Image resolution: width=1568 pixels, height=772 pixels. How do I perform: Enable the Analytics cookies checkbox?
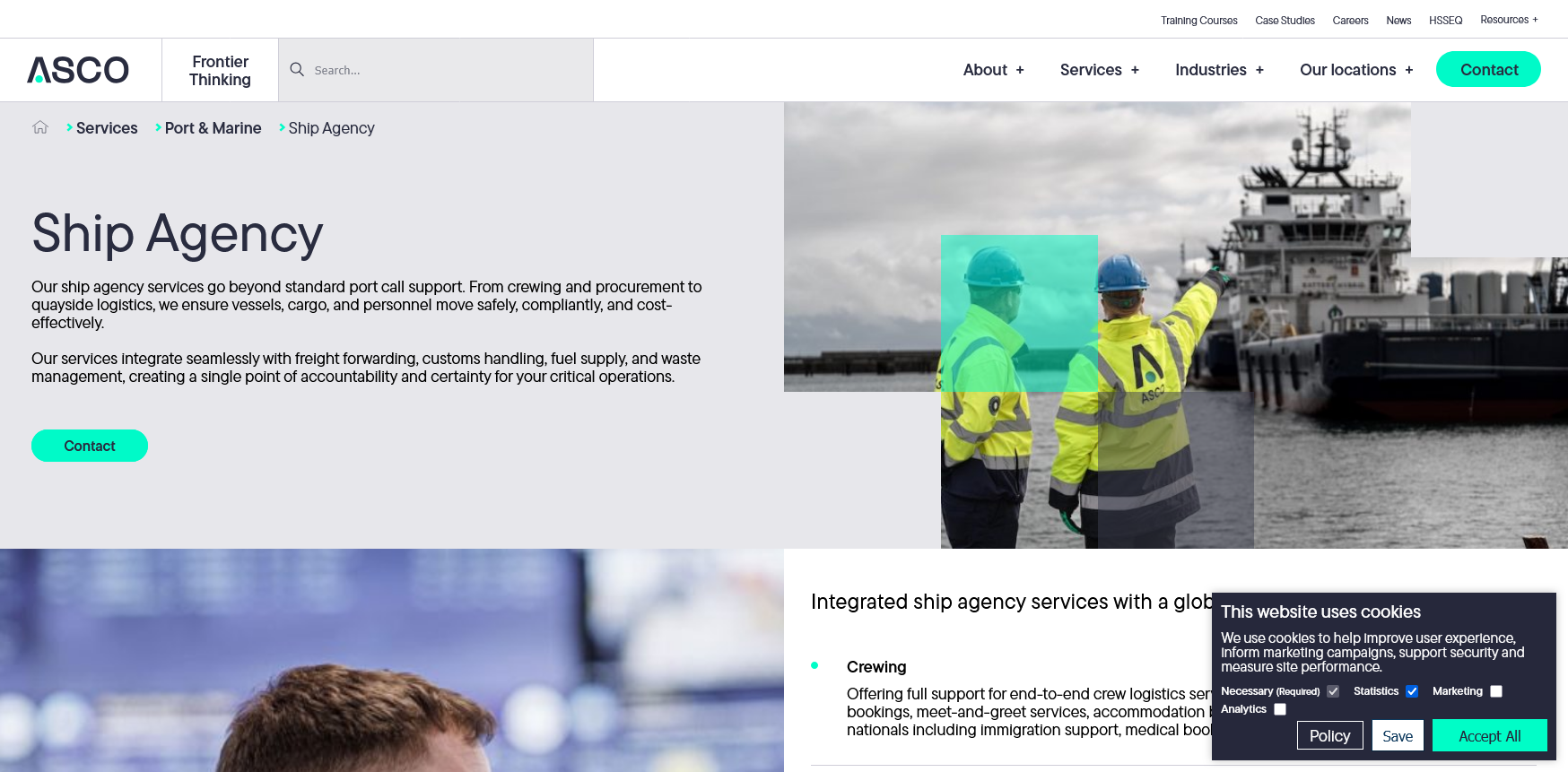1280,709
